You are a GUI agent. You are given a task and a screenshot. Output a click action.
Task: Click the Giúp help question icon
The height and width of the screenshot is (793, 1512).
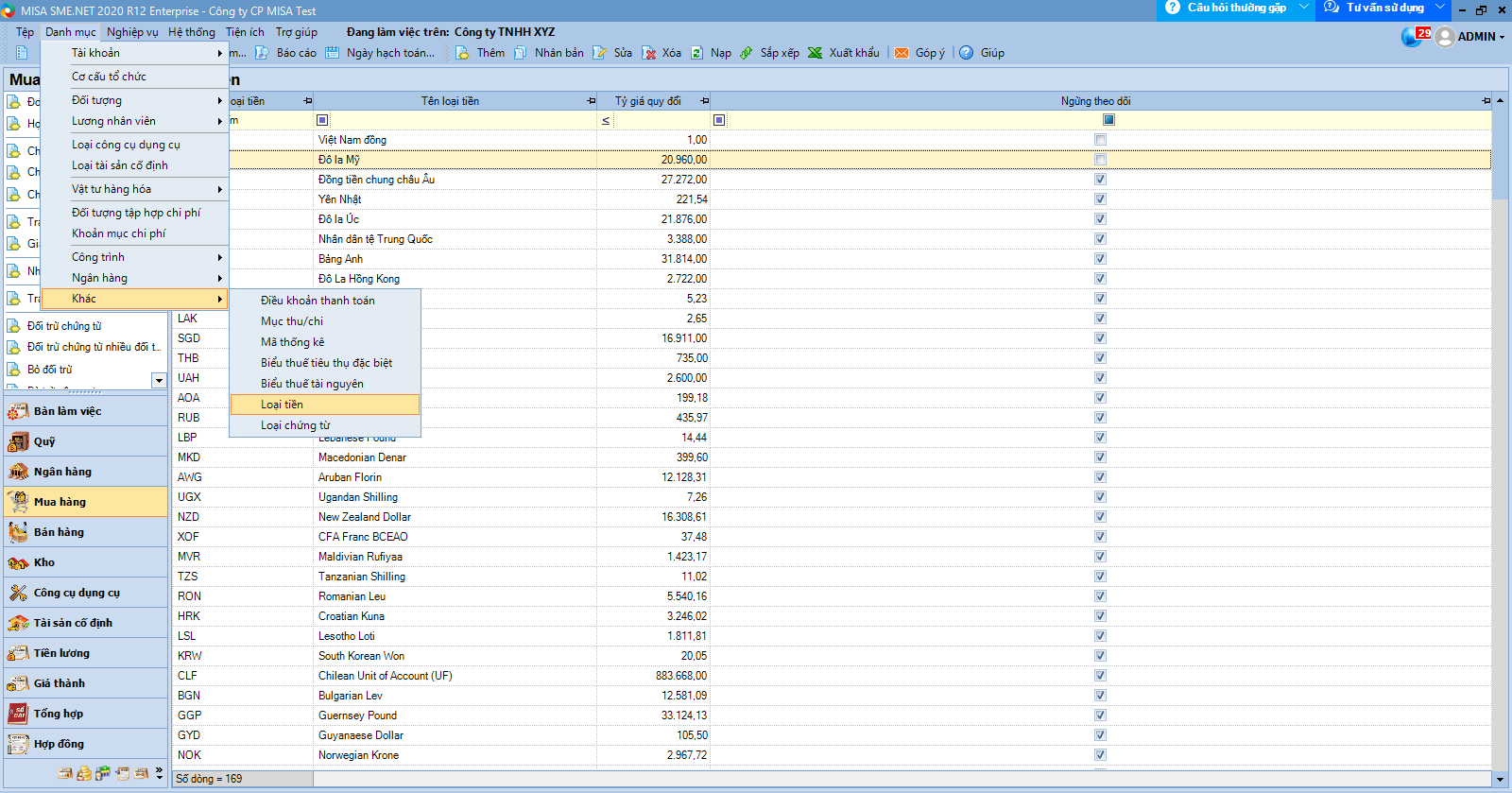967,53
